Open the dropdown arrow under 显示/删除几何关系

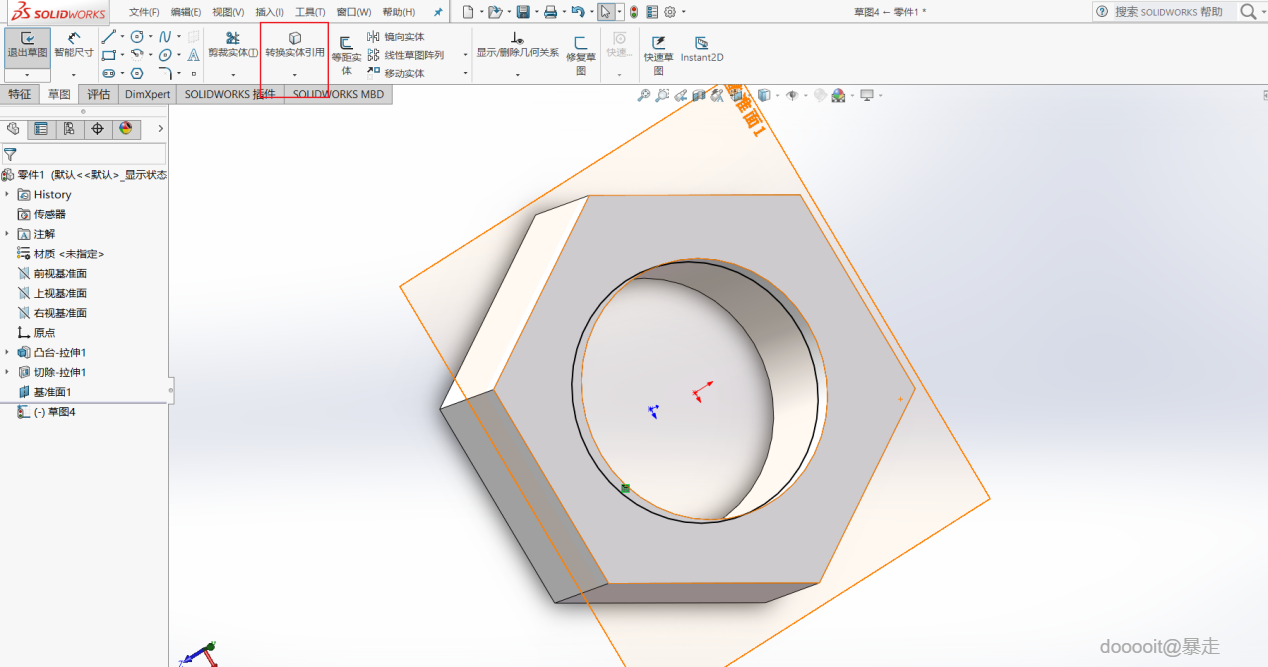point(517,74)
